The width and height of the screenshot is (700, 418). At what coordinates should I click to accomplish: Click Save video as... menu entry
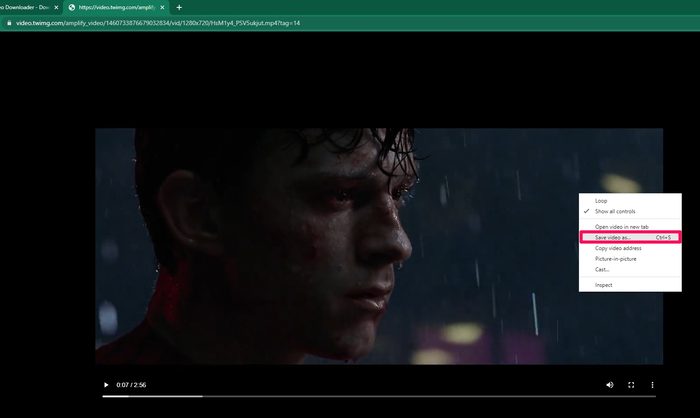pos(630,238)
